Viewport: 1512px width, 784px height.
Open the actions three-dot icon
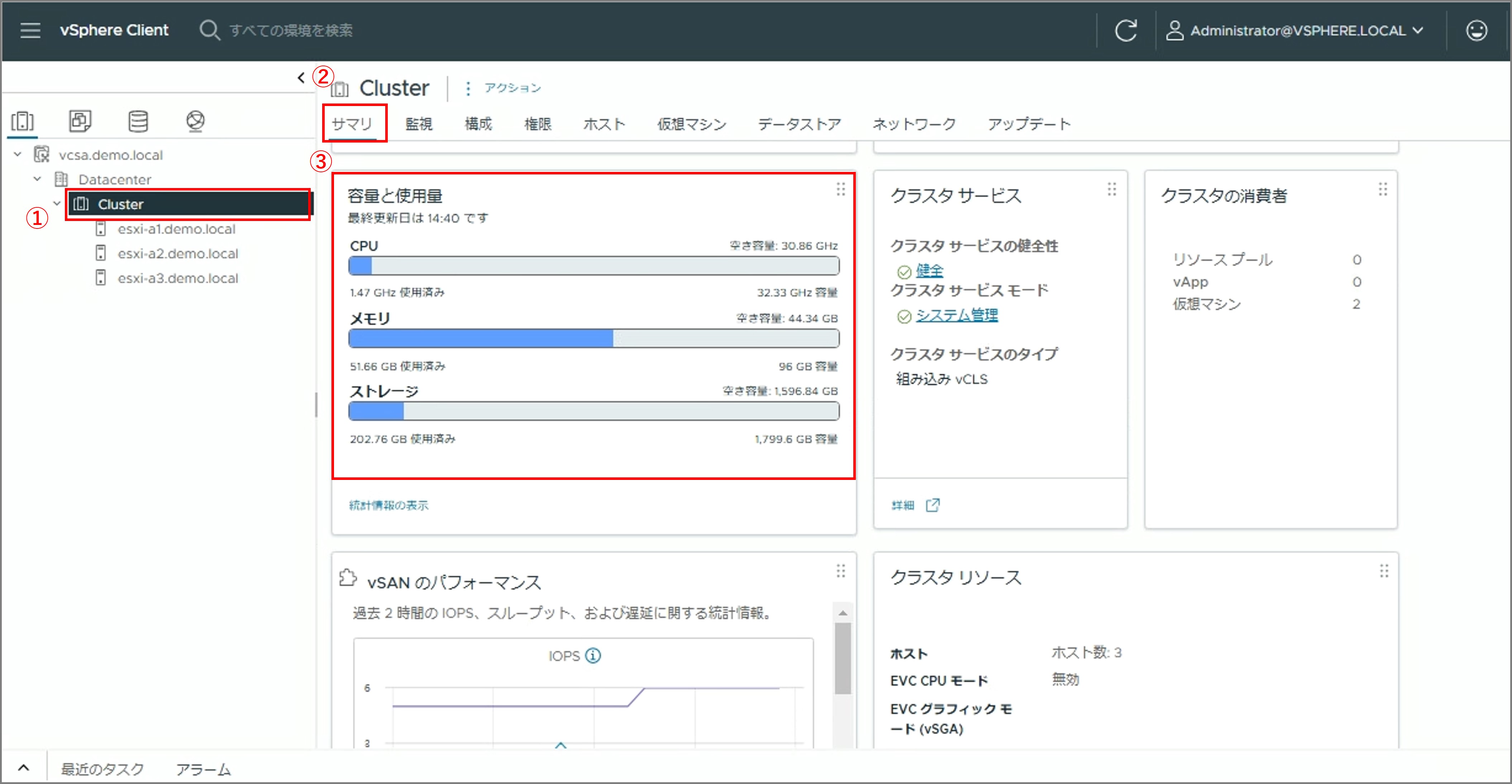(468, 88)
